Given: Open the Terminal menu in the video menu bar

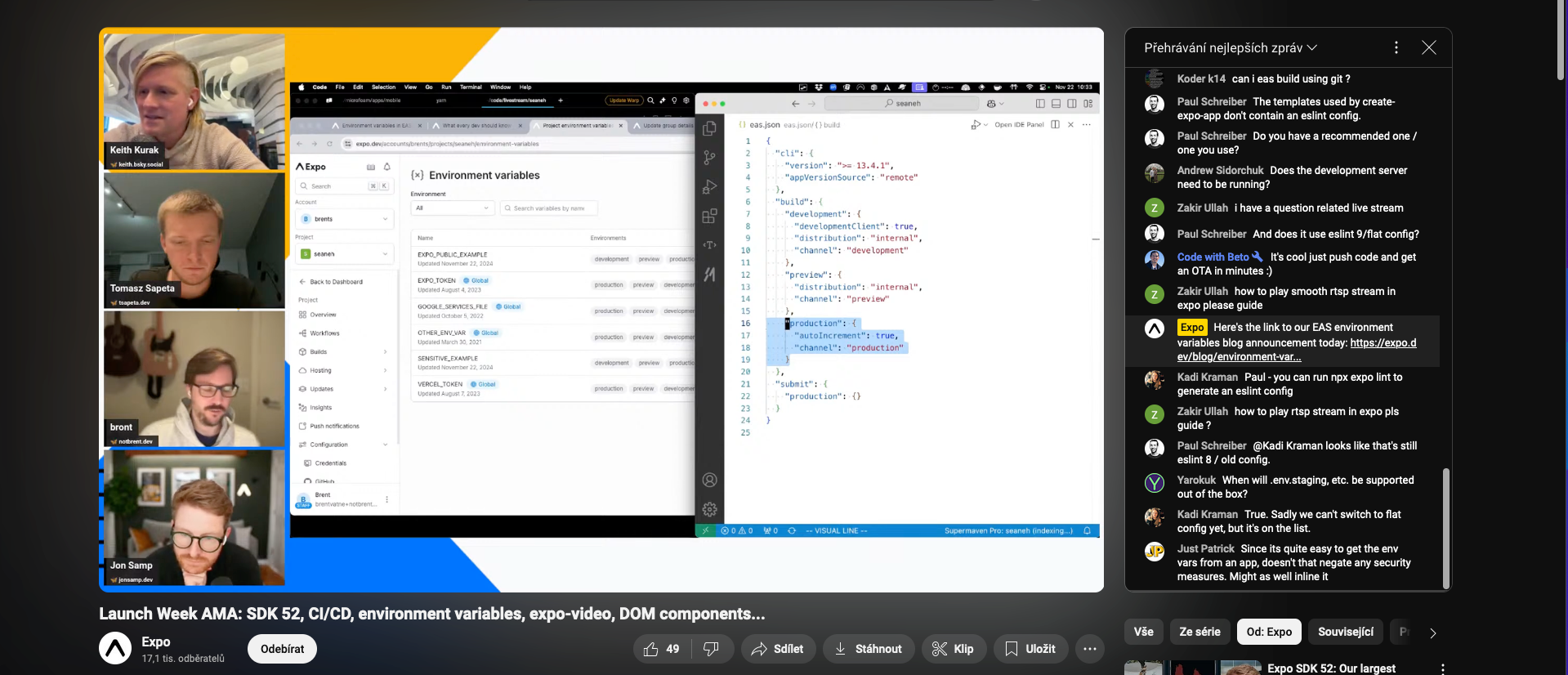Looking at the screenshot, I should click(x=471, y=87).
